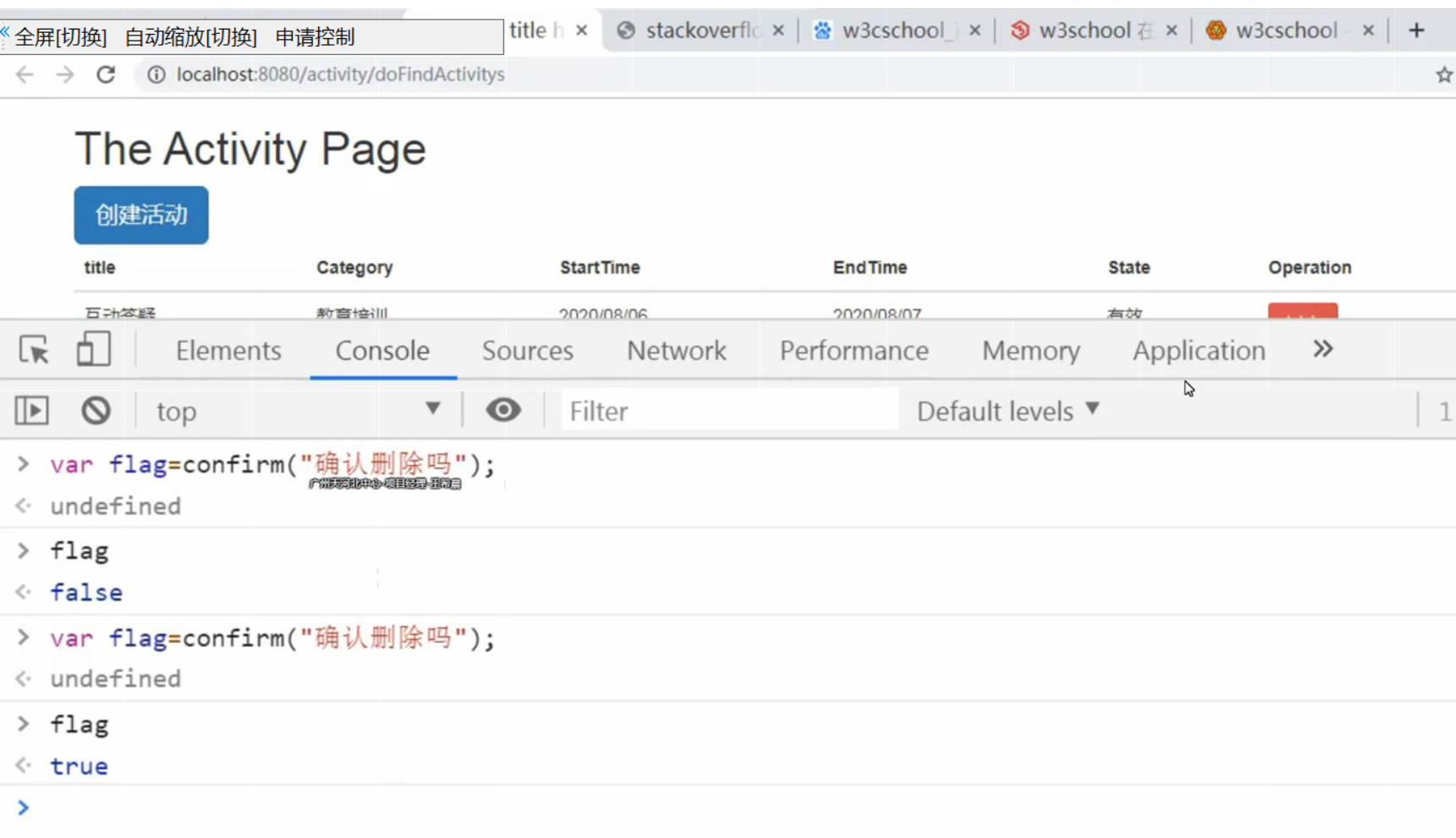Click the 创建活动 button

click(141, 215)
